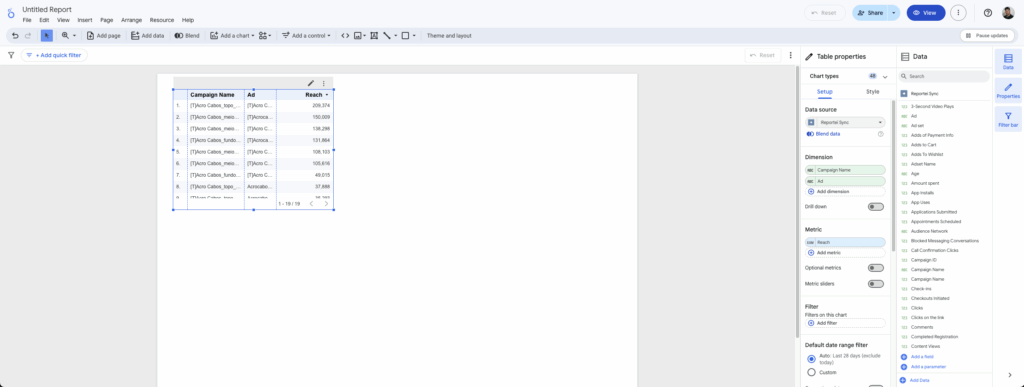This screenshot has width=1024, height=387.
Task: Click the Campaign Name dimension chip
Action: [x=846, y=170]
